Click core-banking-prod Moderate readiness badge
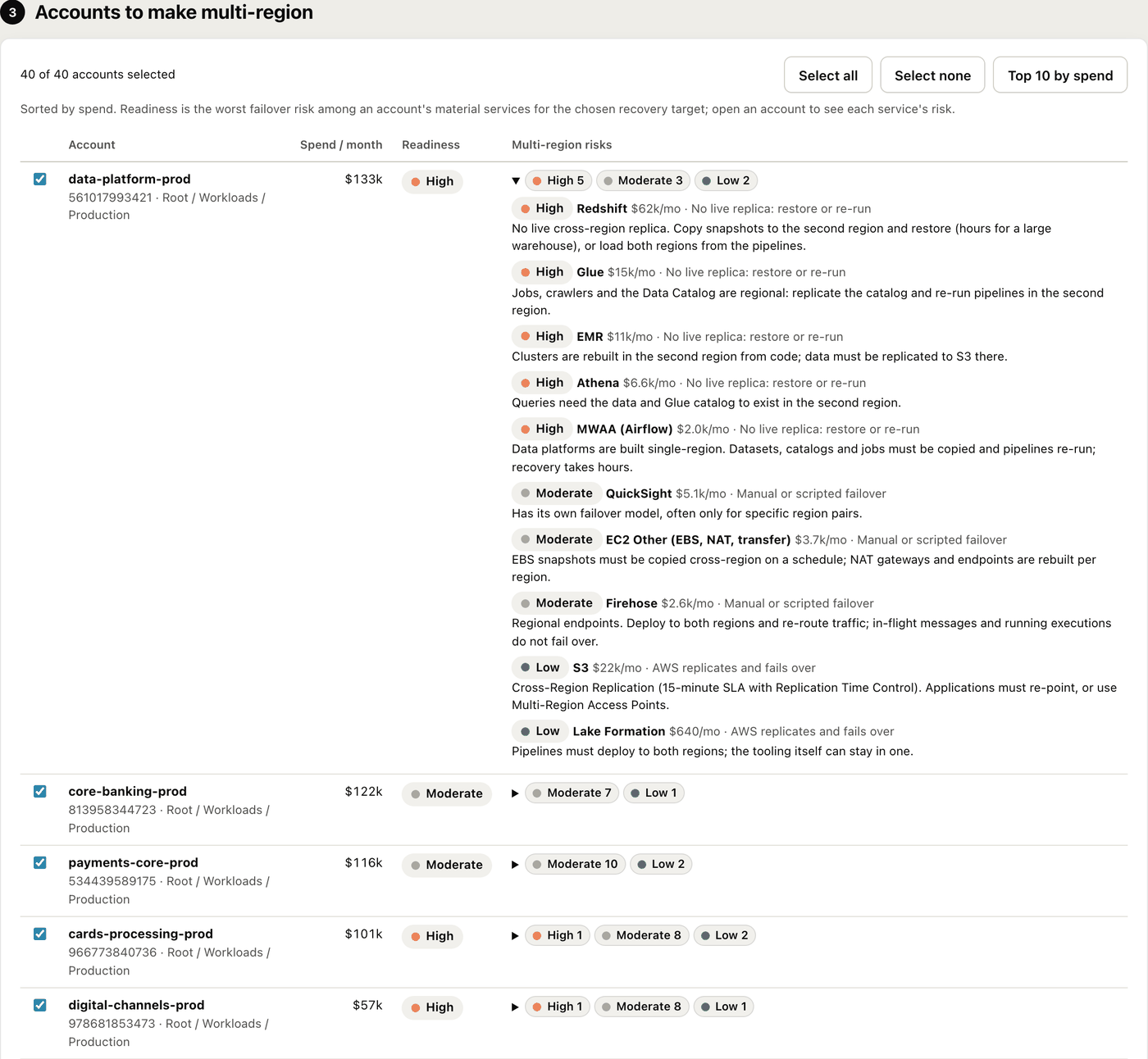 click(447, 793)
